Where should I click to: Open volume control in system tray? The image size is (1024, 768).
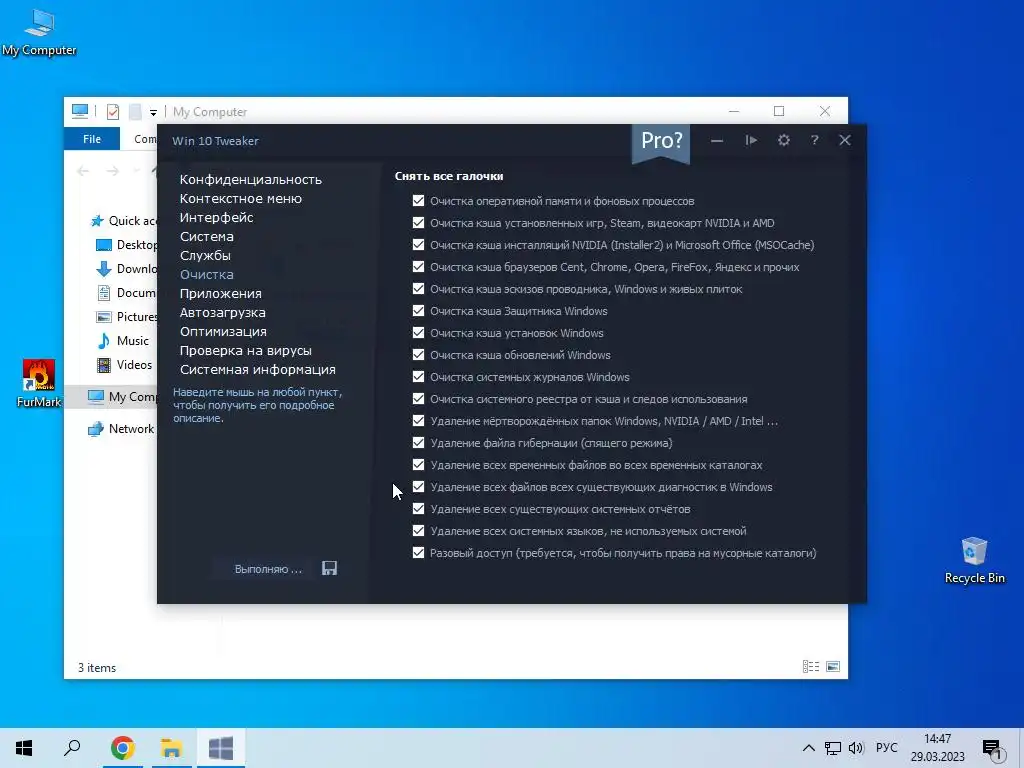click(856, 748)
